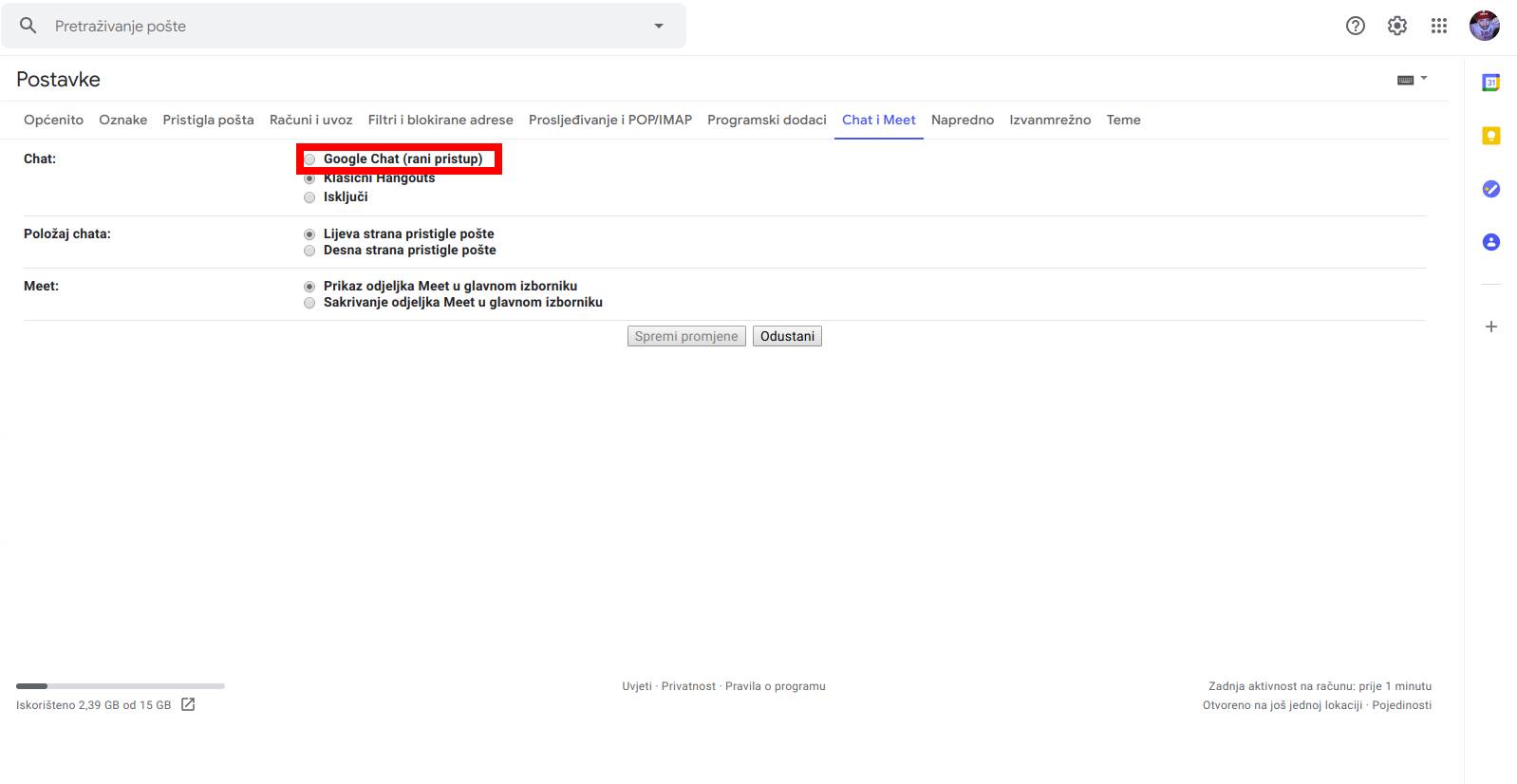Click the search magnifier icon
Screen dimensions: 1517x784
28,26
